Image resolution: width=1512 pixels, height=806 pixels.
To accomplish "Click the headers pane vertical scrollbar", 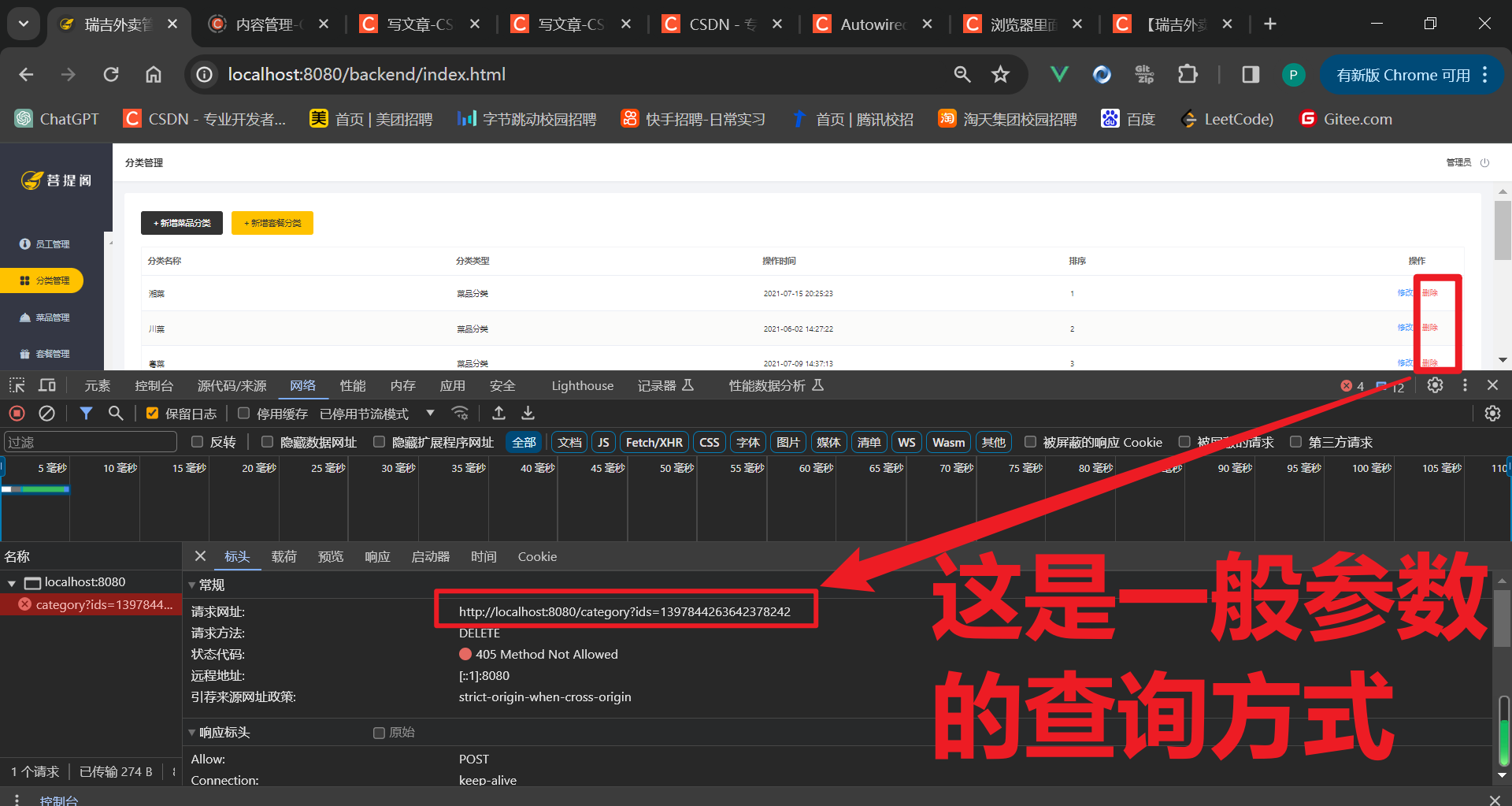I will (1503, 618).
